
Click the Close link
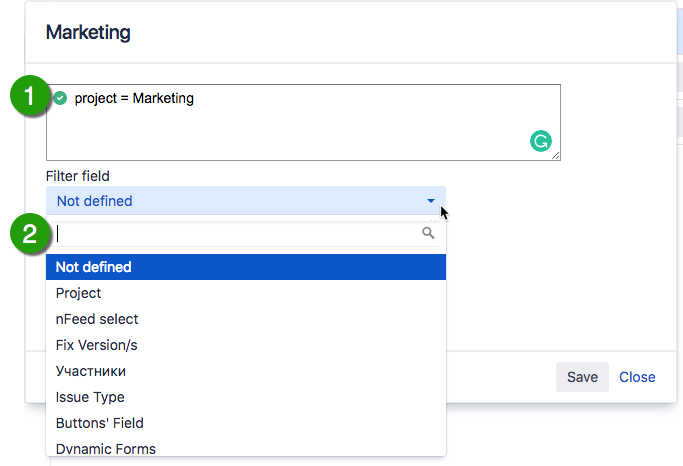[x=637, y=377]
